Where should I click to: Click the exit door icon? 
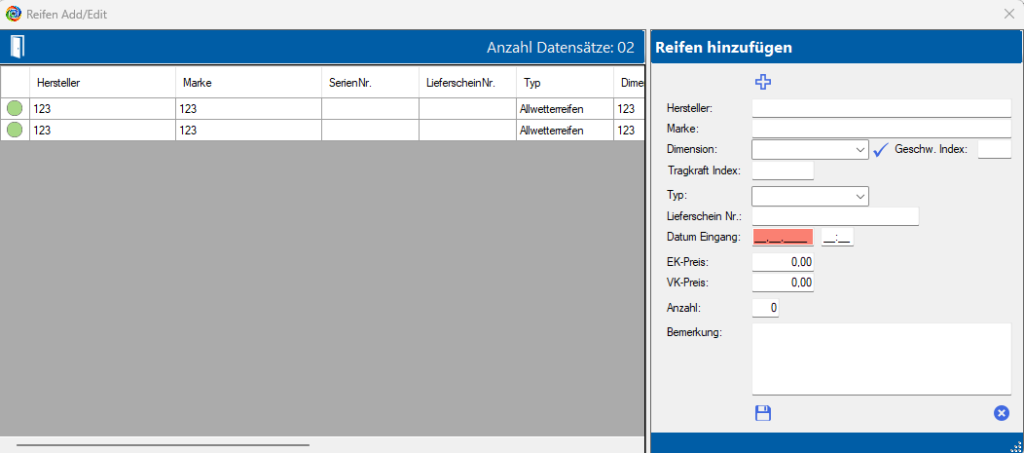coord(17,46)
